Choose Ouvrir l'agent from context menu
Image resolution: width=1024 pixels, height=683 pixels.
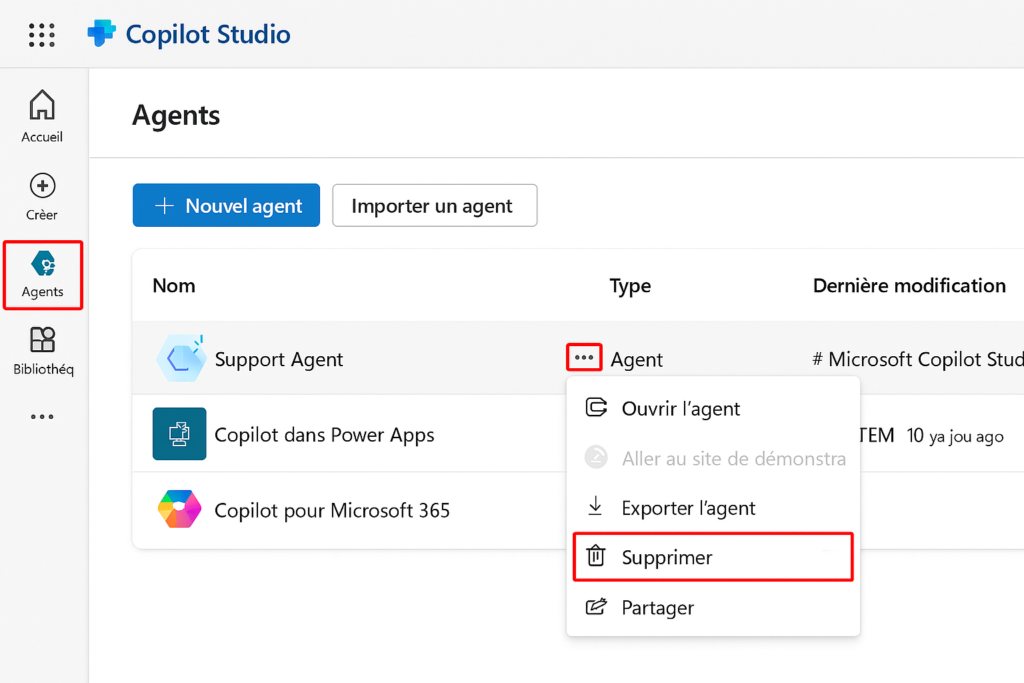tap(680, 408)
